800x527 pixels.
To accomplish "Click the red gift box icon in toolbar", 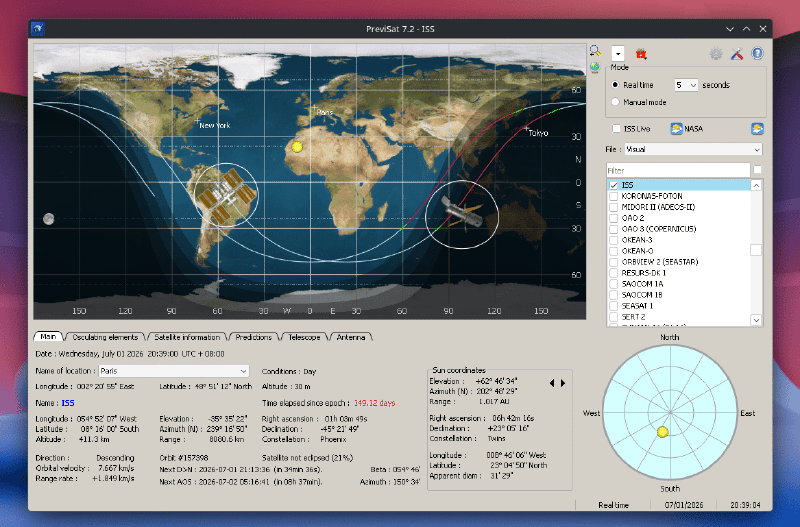I will [641, 54].
